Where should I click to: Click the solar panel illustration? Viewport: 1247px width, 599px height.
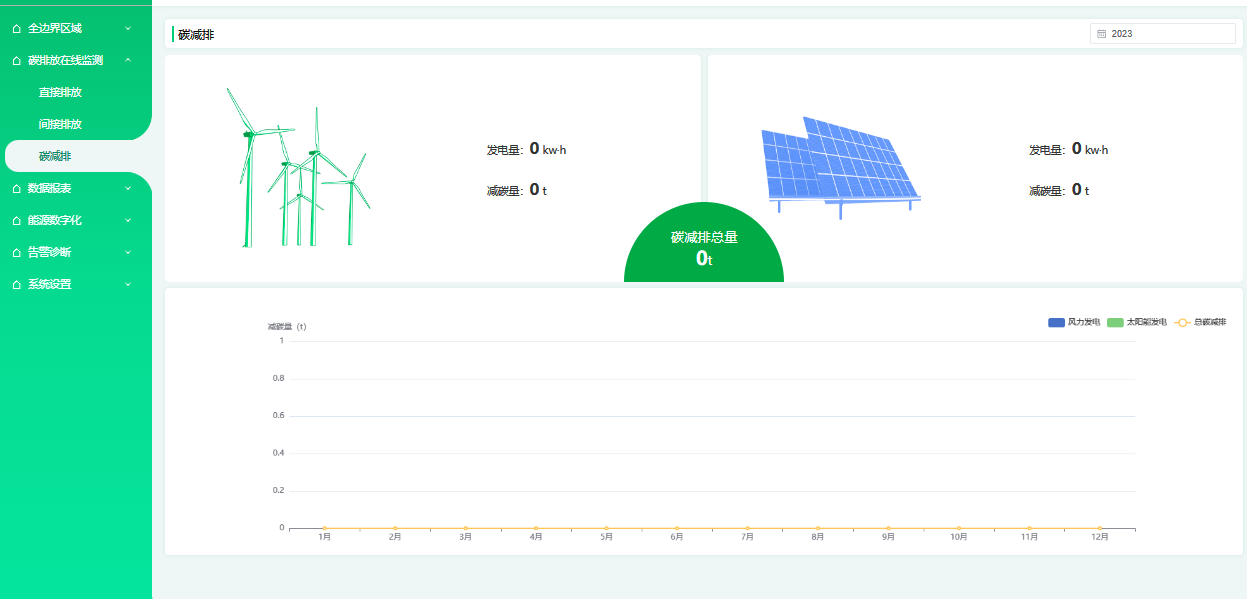pyautogui.click(x=838, y=165)
